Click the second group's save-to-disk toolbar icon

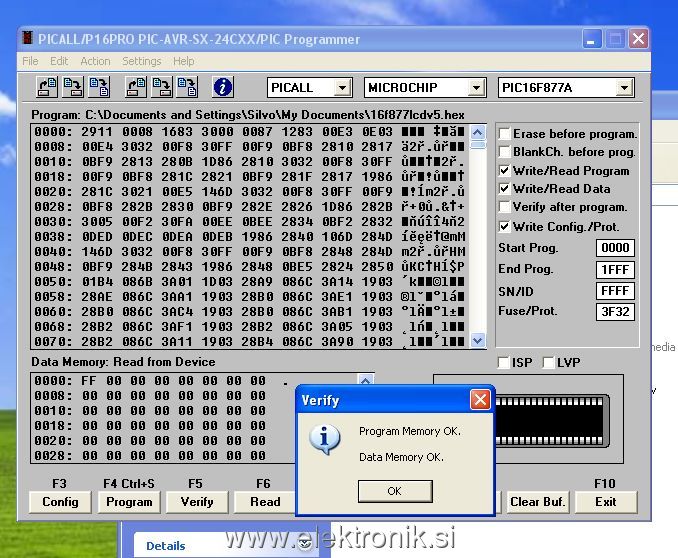(x=162, y=87)
